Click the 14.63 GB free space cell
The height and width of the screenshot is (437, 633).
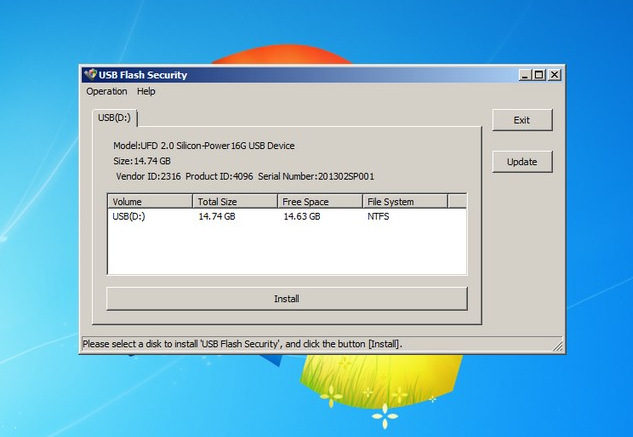click(302, 216)
